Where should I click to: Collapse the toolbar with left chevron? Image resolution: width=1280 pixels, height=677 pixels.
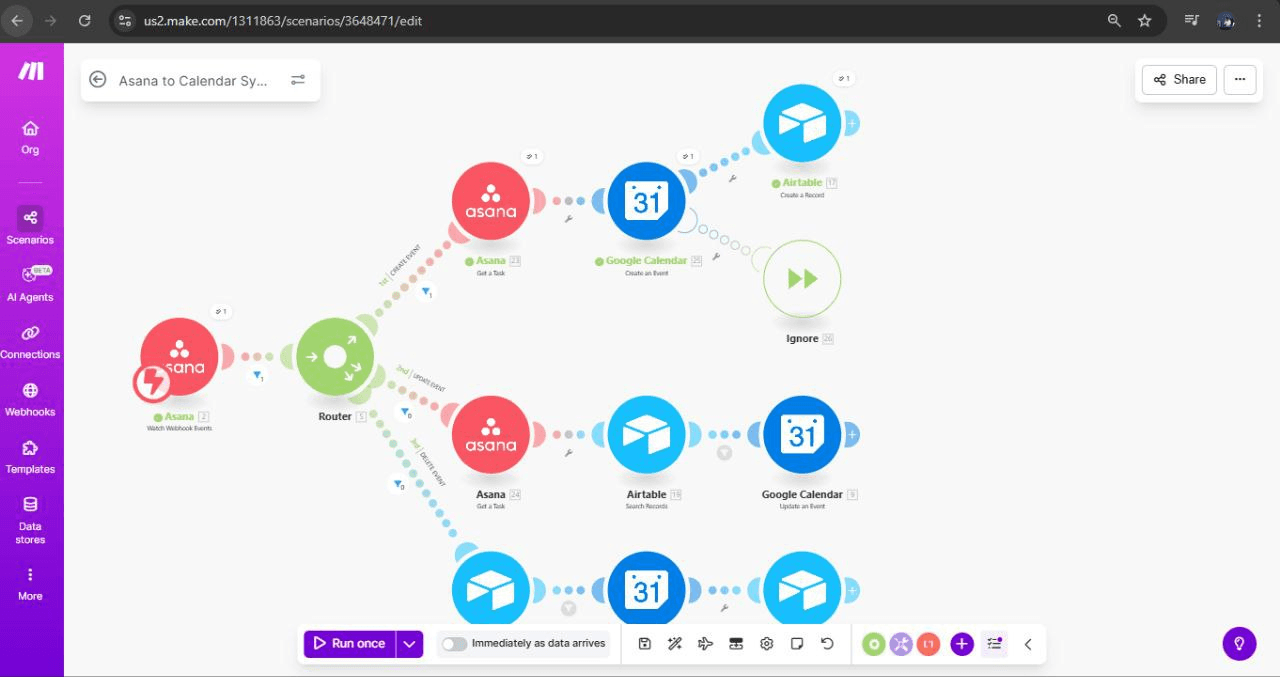(1028, 644)
